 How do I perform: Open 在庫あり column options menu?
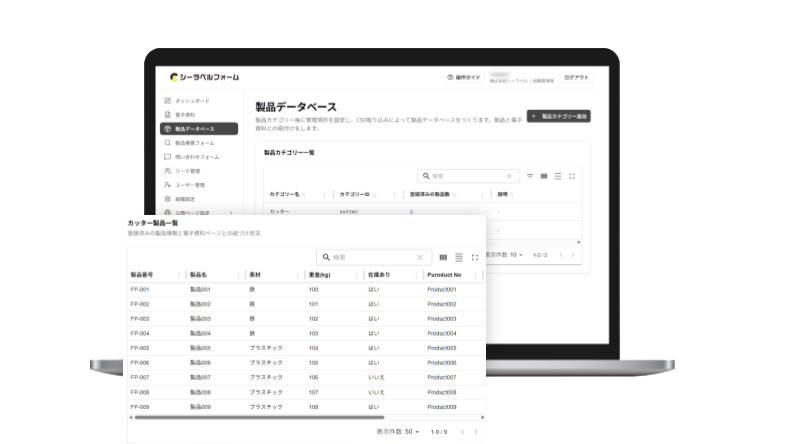pyautogui.click(x=417, y=275)
